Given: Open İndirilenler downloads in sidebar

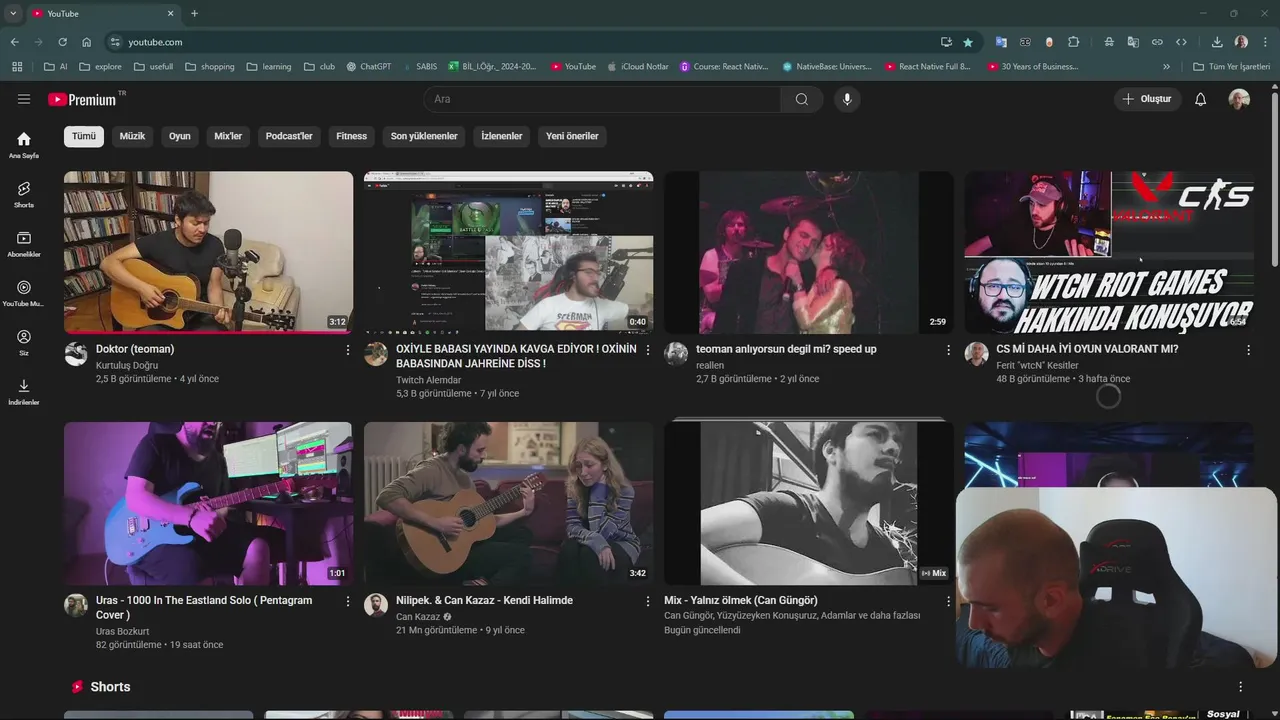Looking at the screenshot, I should [x=24, y=392].
